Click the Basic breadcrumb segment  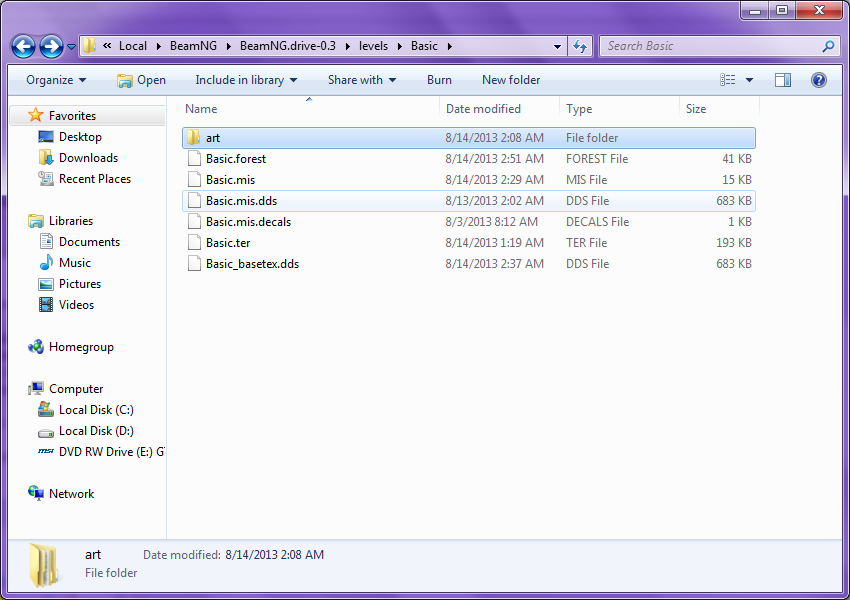click(x=424, y=46)
